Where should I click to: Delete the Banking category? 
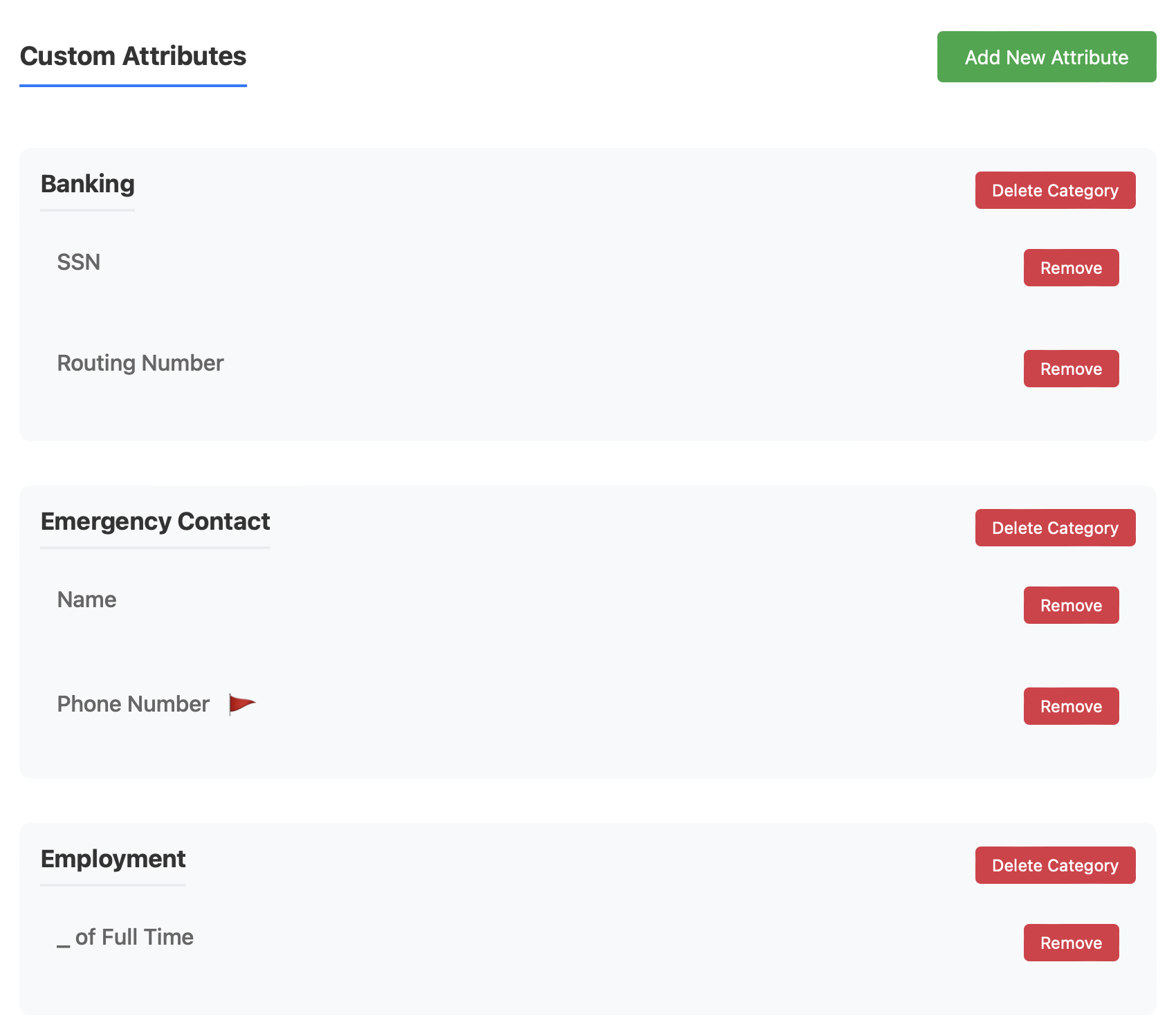pos(1055,190)
